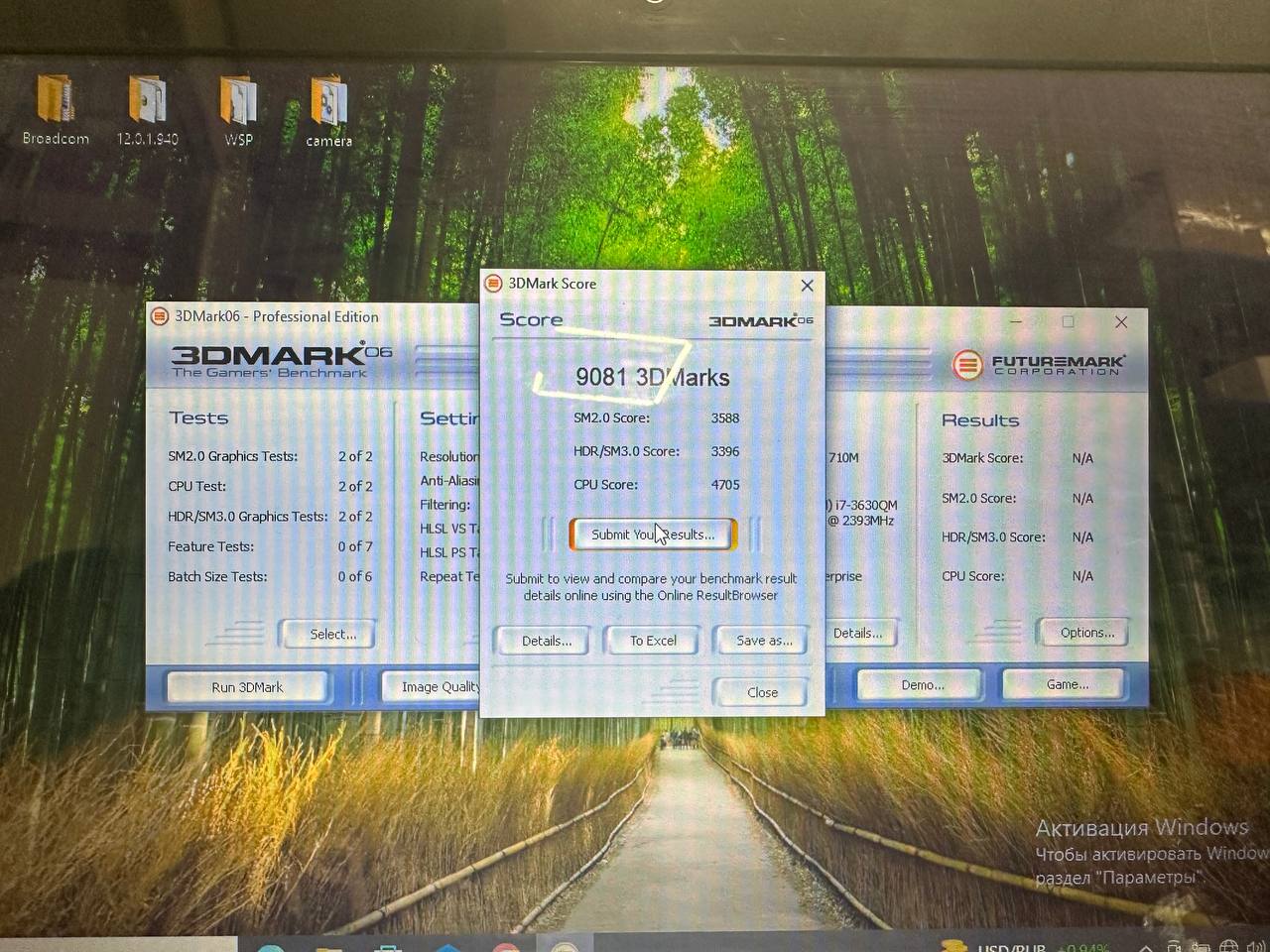The height and width of the screenshot is (952, 1270).
Task: Open the camera folder on the desktop
Action: tap(328, 111)
